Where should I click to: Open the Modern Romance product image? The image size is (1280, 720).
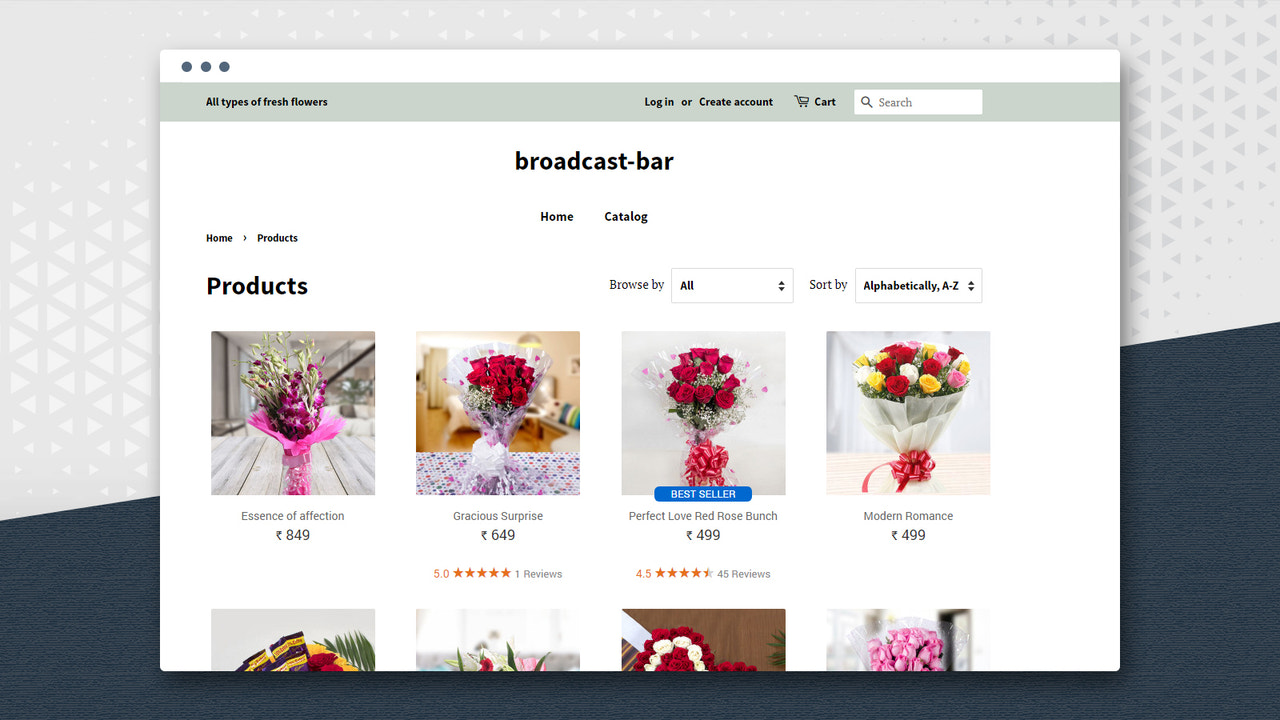pyautogui.click(x=907, y=412)
